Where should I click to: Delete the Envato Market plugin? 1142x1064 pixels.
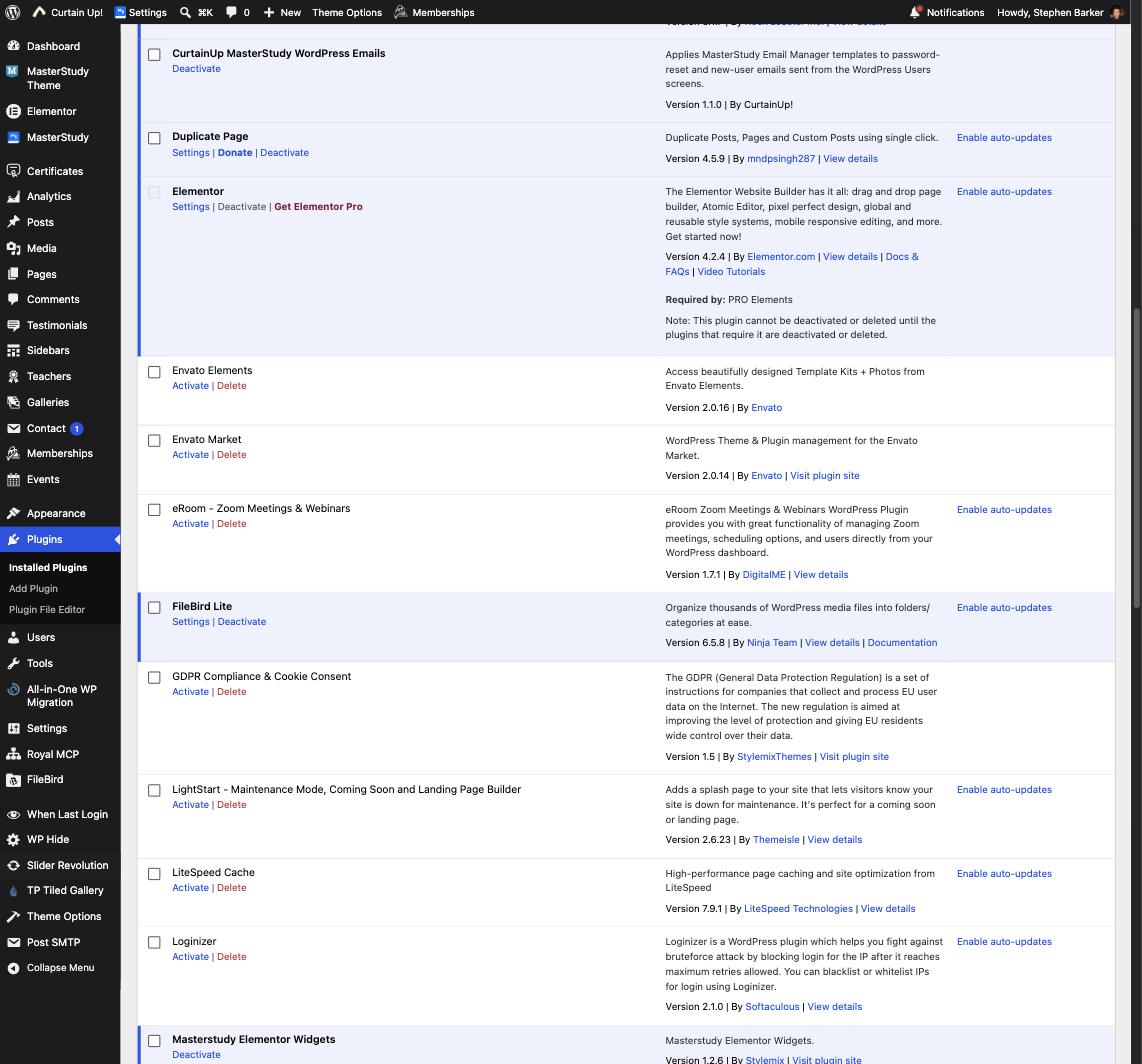pos(232,454)
